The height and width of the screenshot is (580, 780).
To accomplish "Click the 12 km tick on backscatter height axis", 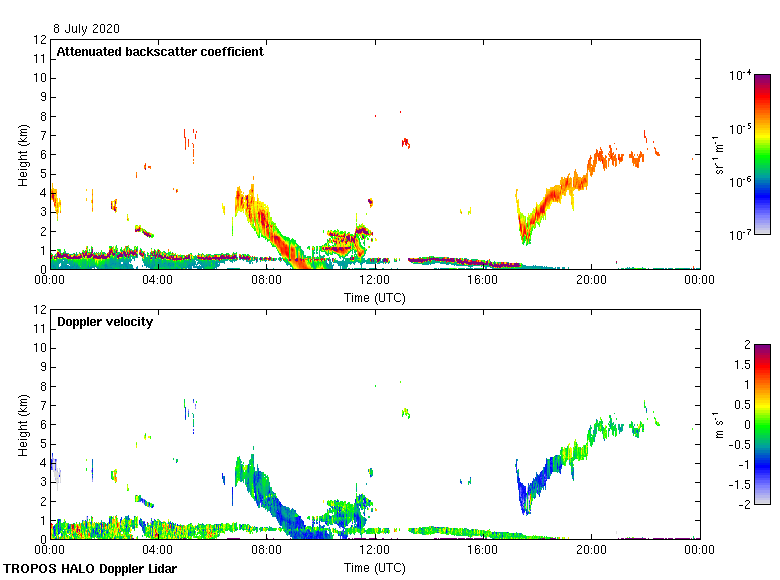I will click(41, 40).
